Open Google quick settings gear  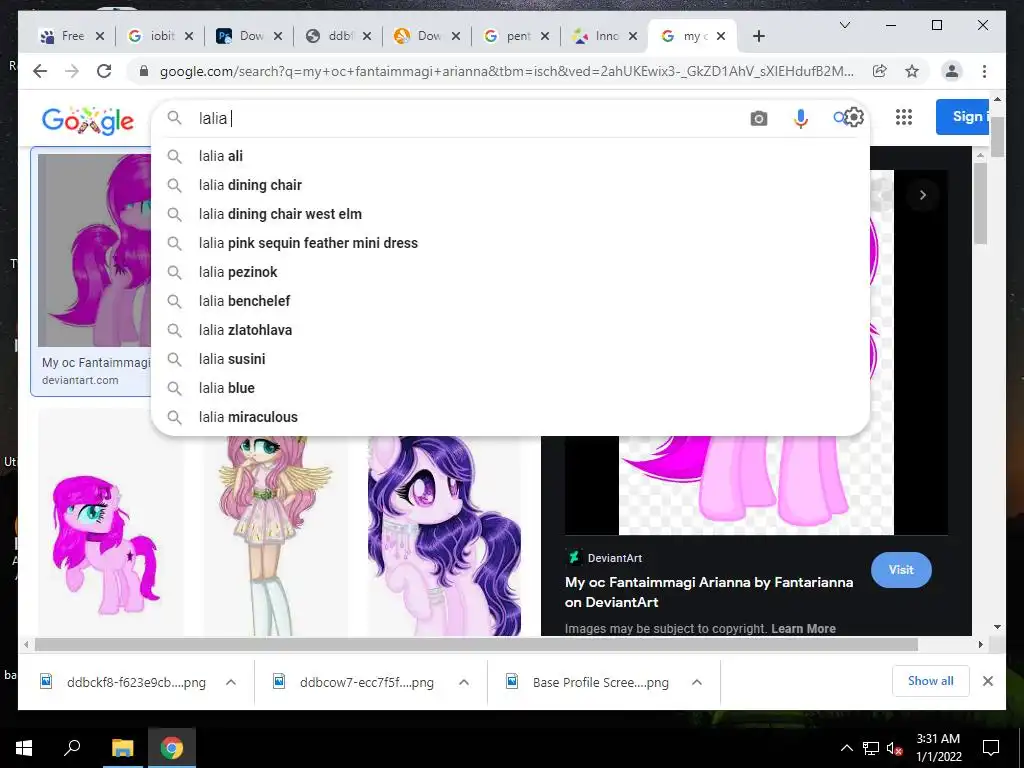[854, 118]
